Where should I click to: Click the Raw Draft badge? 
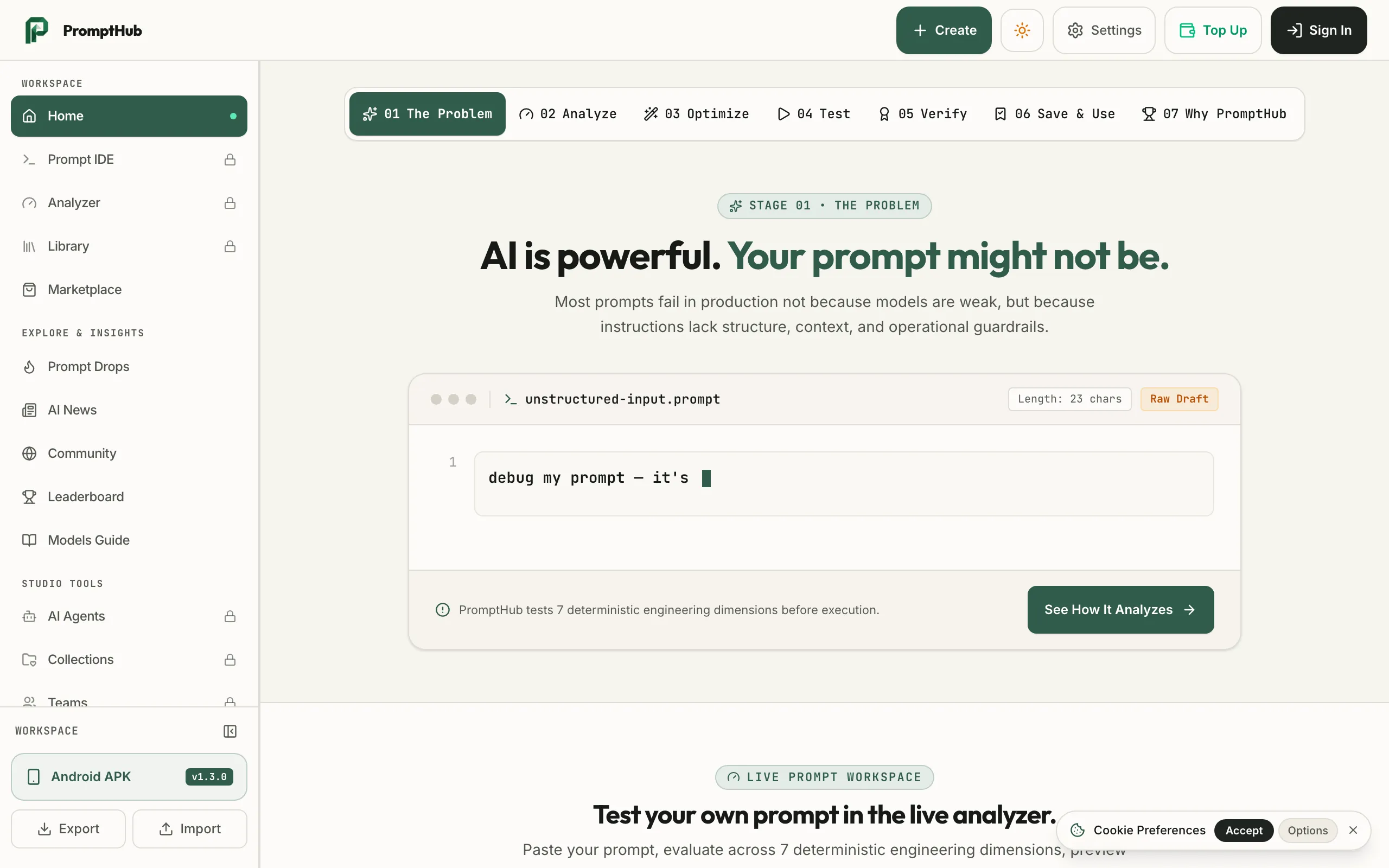(x=1179, y=399)
